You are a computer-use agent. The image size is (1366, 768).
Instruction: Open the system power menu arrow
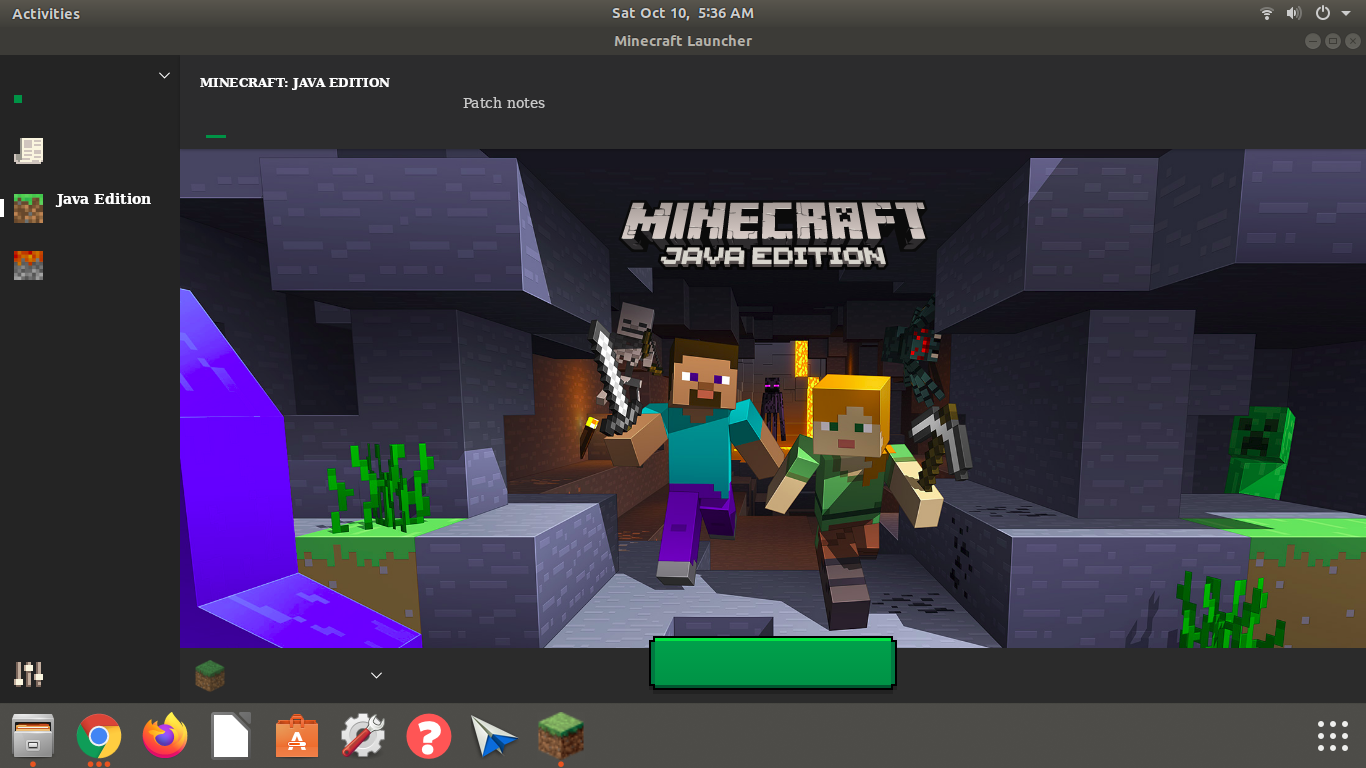pyautogui.click(x=1346, y=14)
